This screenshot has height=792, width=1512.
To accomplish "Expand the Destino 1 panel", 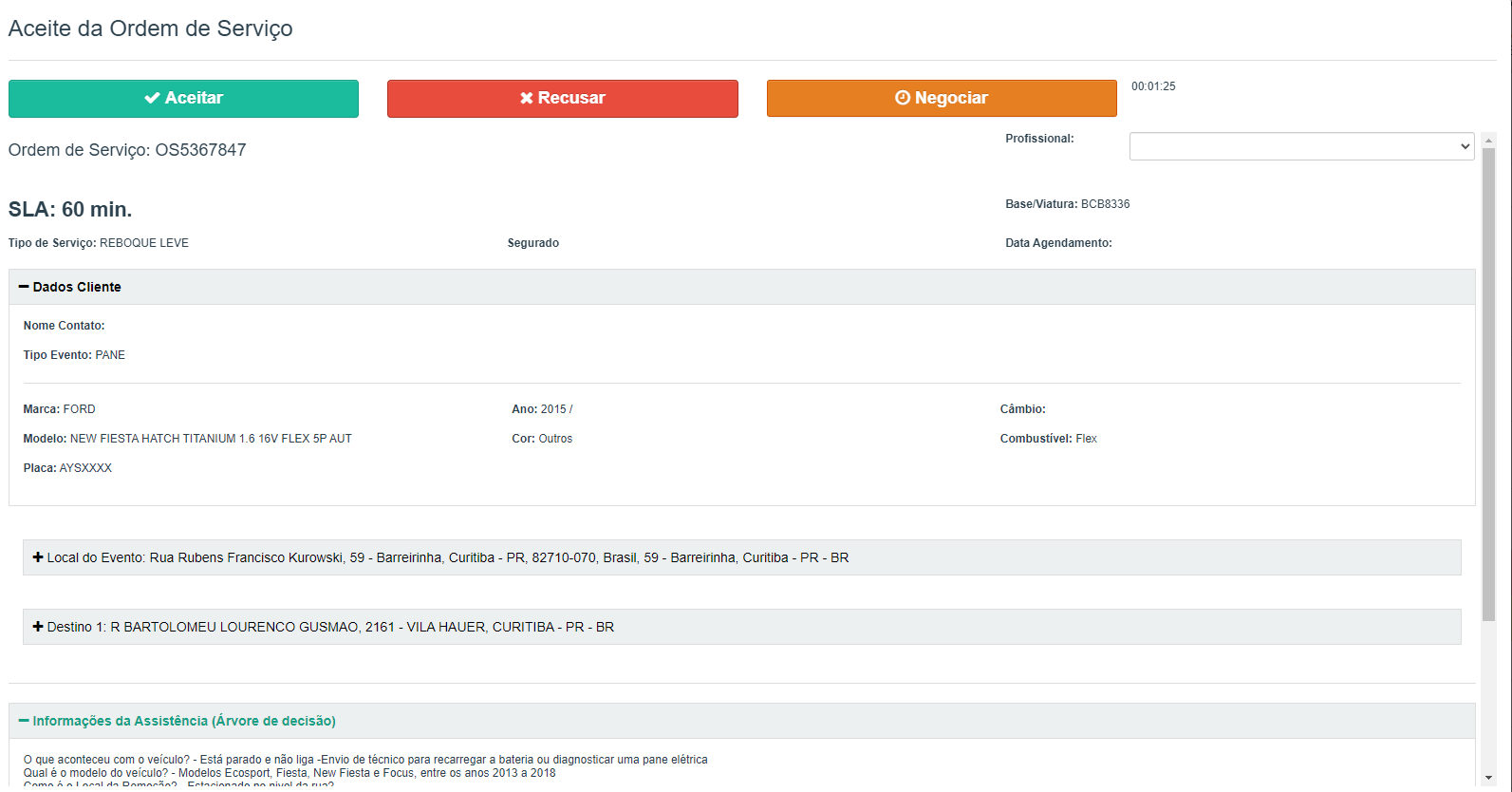I will coord(741,627).
